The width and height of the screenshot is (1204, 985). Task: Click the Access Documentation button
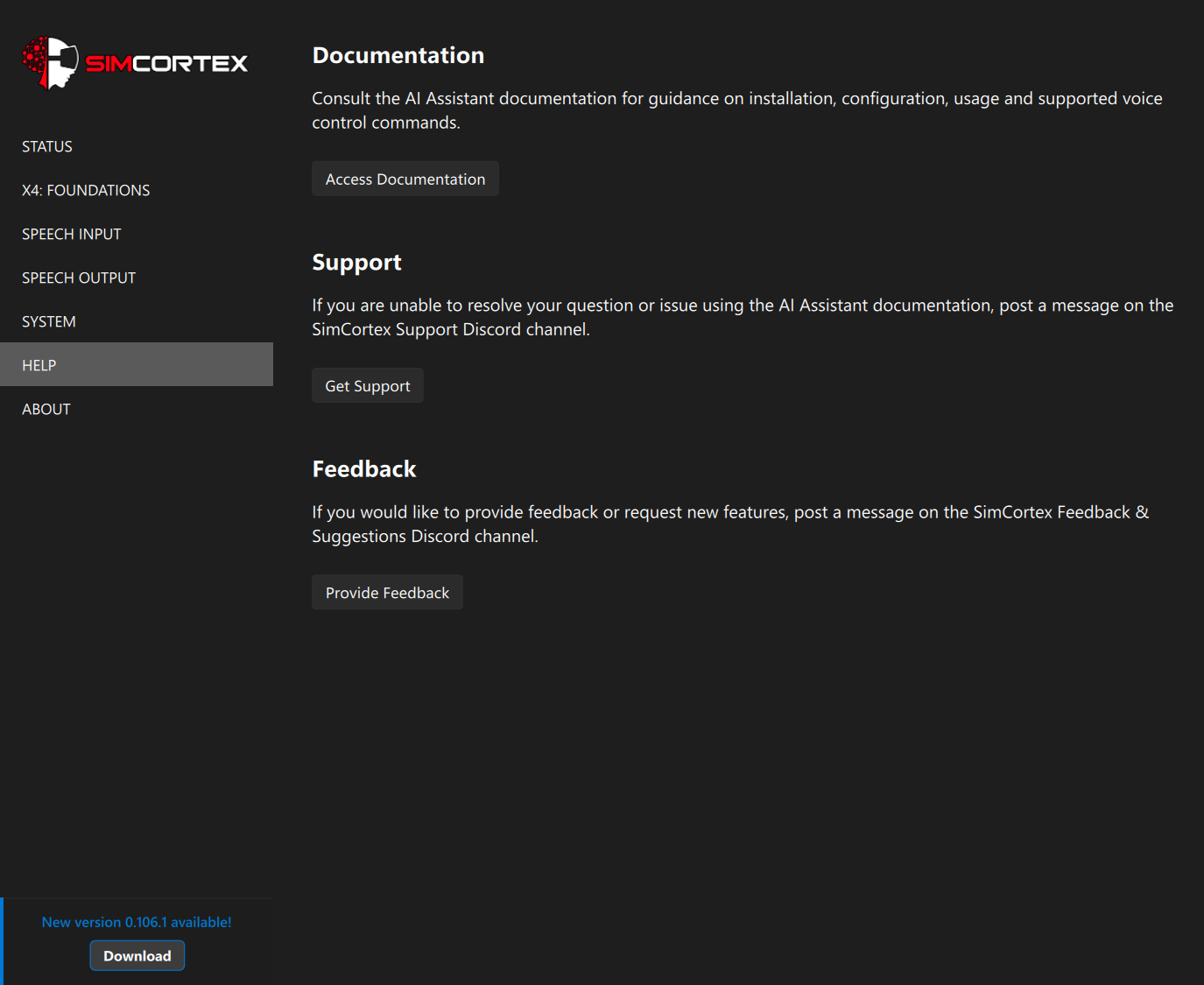405,179
